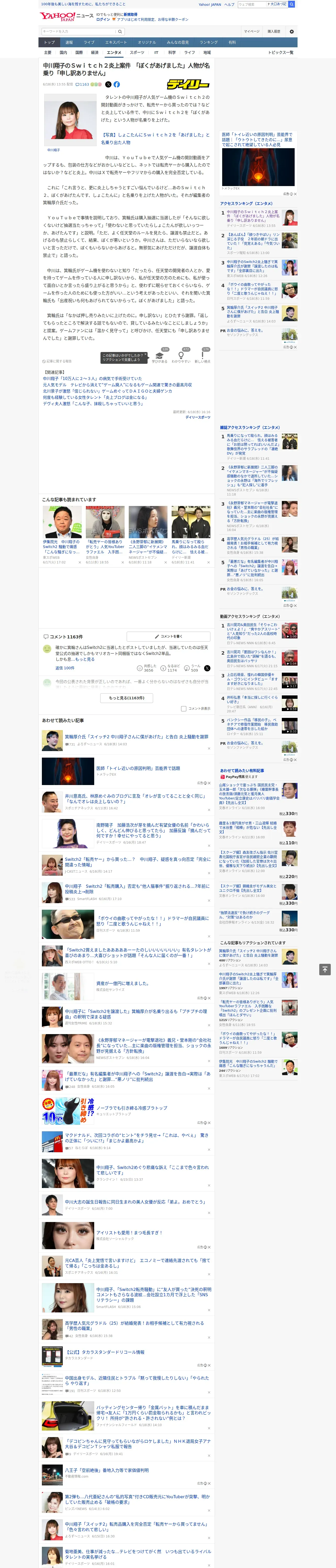Viewport: 336px width, 1568px height.
Task: Dismiss the 伊集院光 recommended article card
Action: (79, 562)
